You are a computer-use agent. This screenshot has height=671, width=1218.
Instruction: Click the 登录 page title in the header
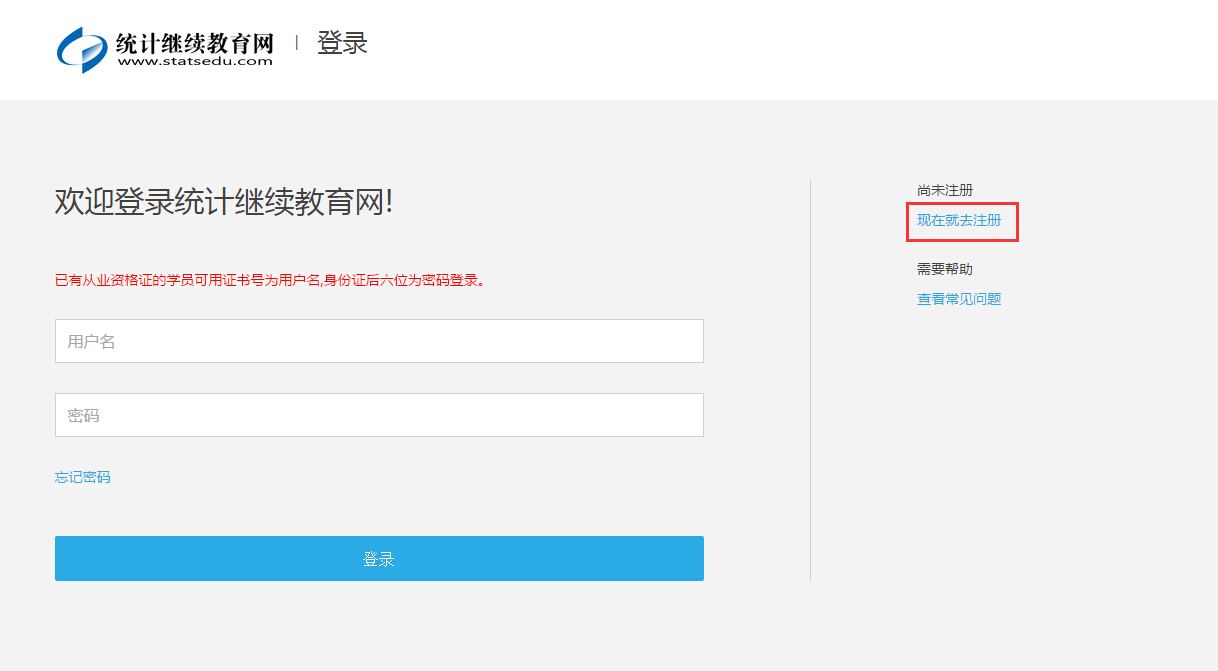[342, 43]
